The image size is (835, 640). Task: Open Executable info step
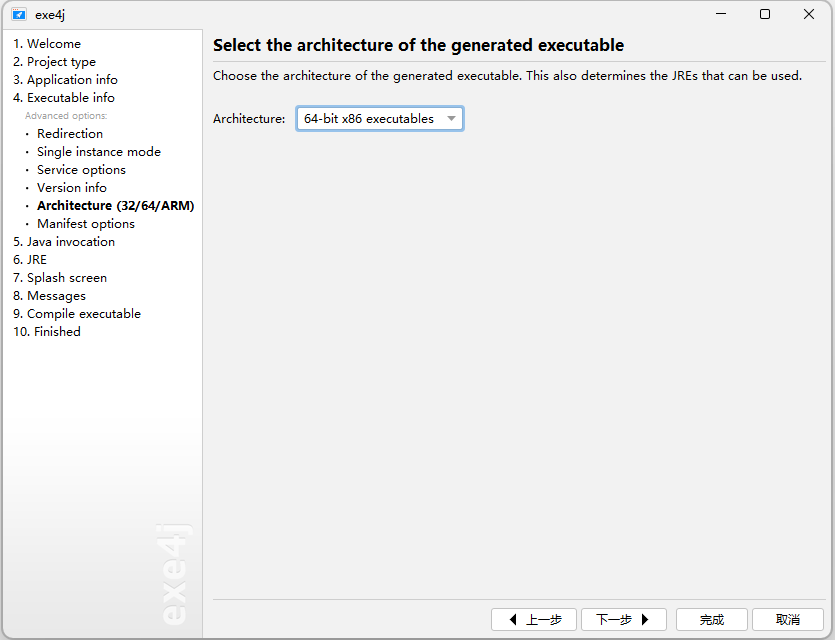(x=64, y=98)
